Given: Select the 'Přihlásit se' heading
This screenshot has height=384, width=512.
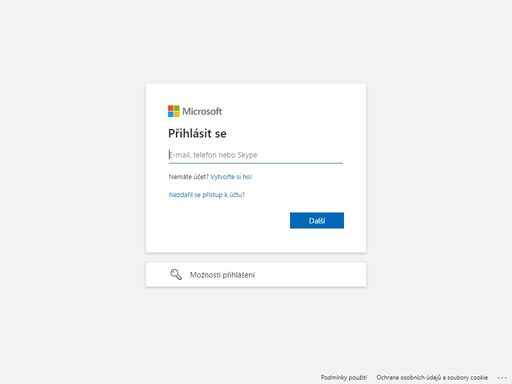Looking at the screenshot, I should [197, 133].
